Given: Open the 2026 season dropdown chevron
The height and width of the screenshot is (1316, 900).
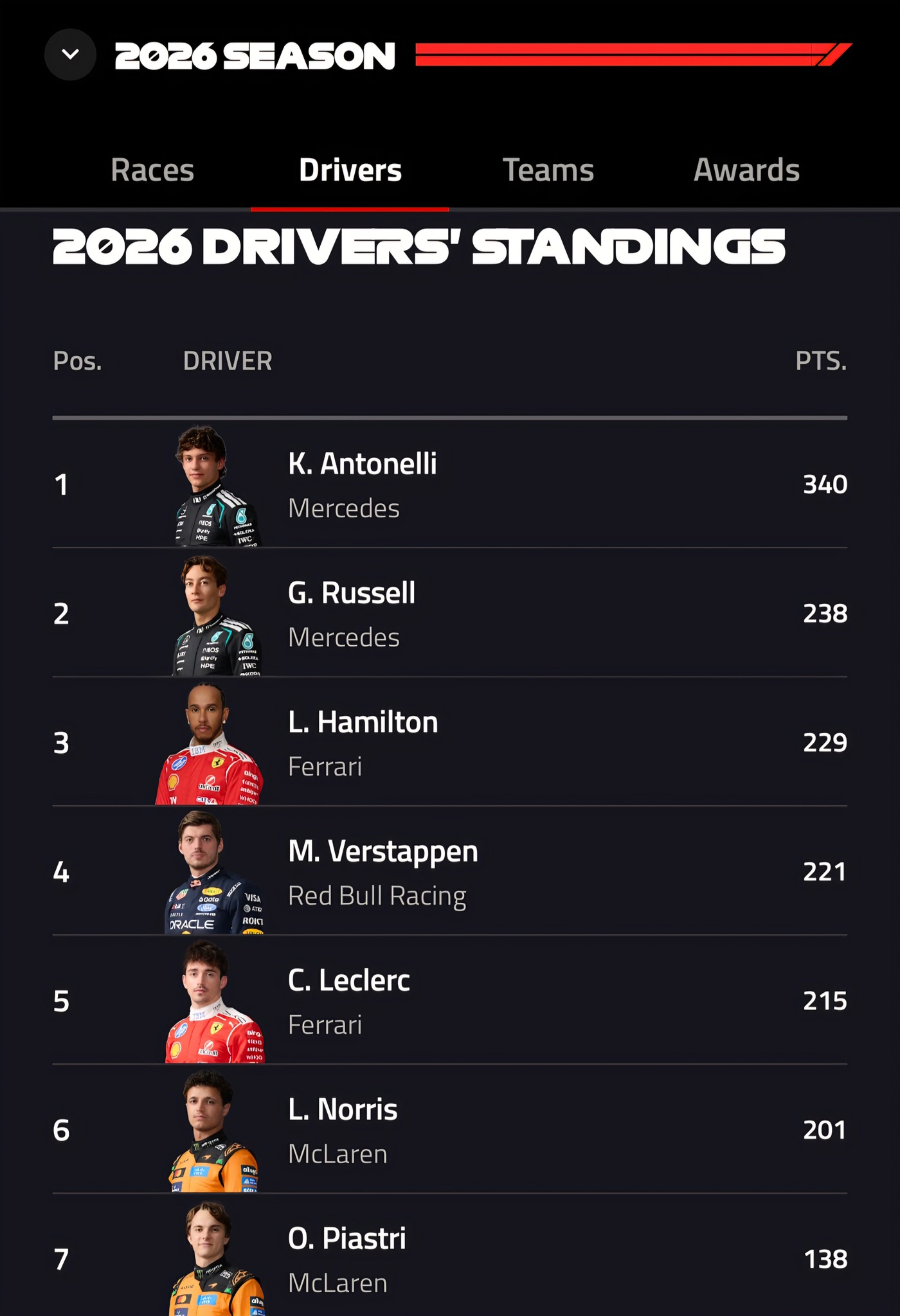Looking at the screenshot, I should (70, 55).
